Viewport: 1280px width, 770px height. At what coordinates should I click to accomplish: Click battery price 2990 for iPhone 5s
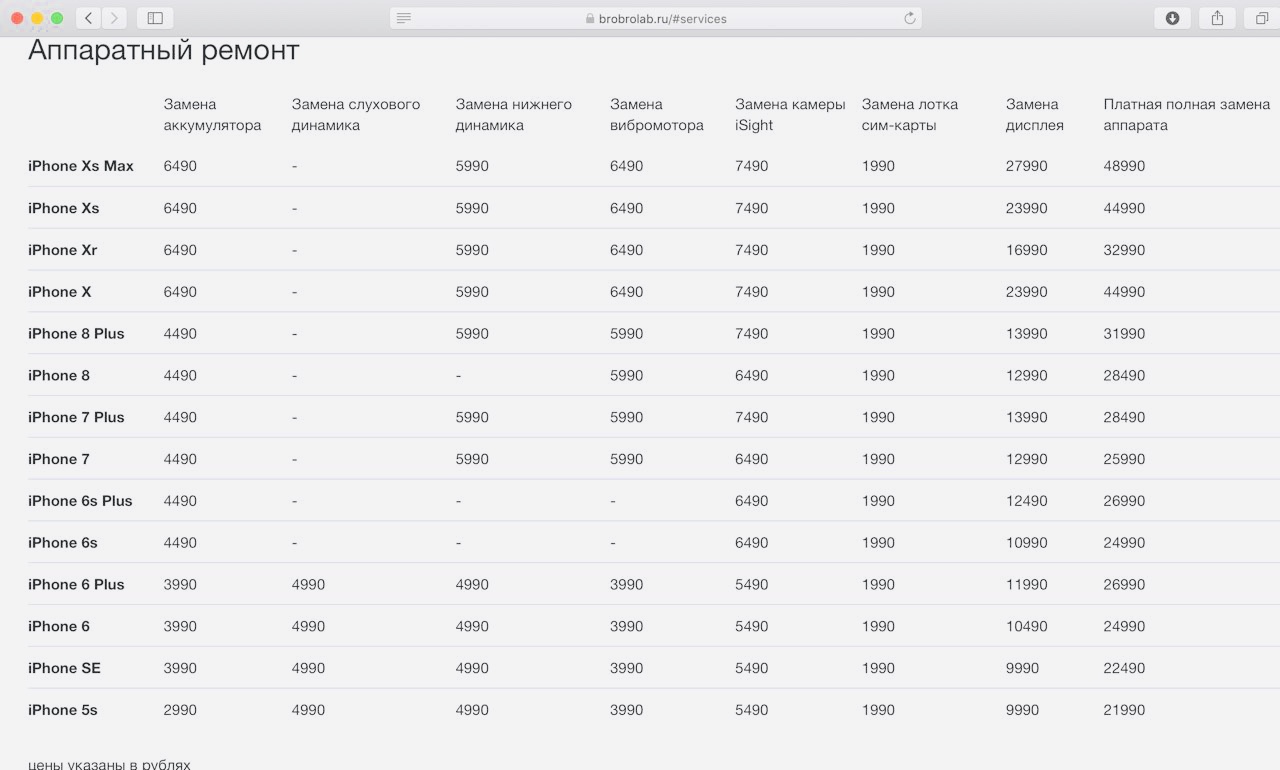pyautogui.click(x=180, y=710)
